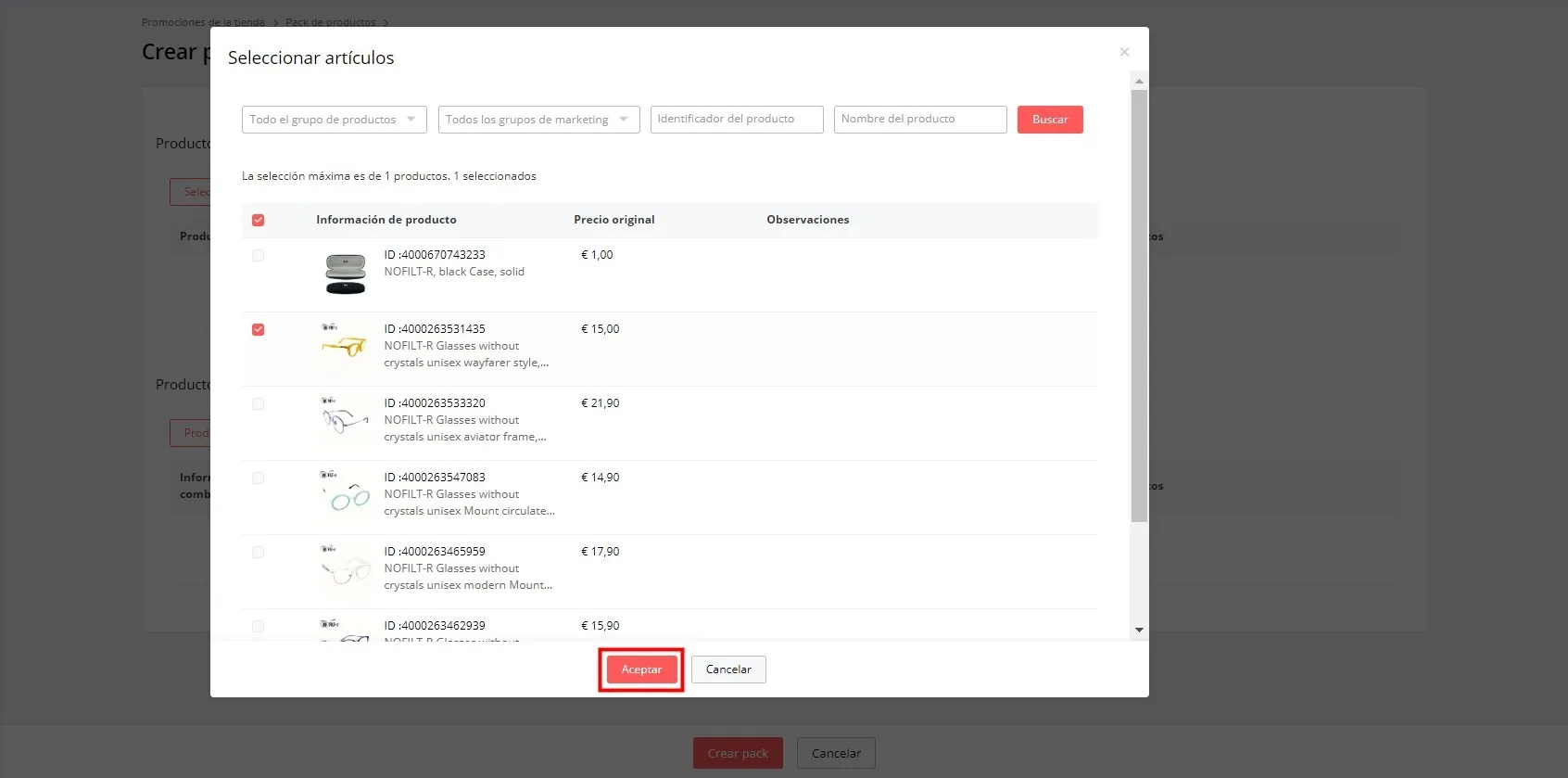
Task: Focus the Identificador del producto field
Action: (x=737, y=120)
